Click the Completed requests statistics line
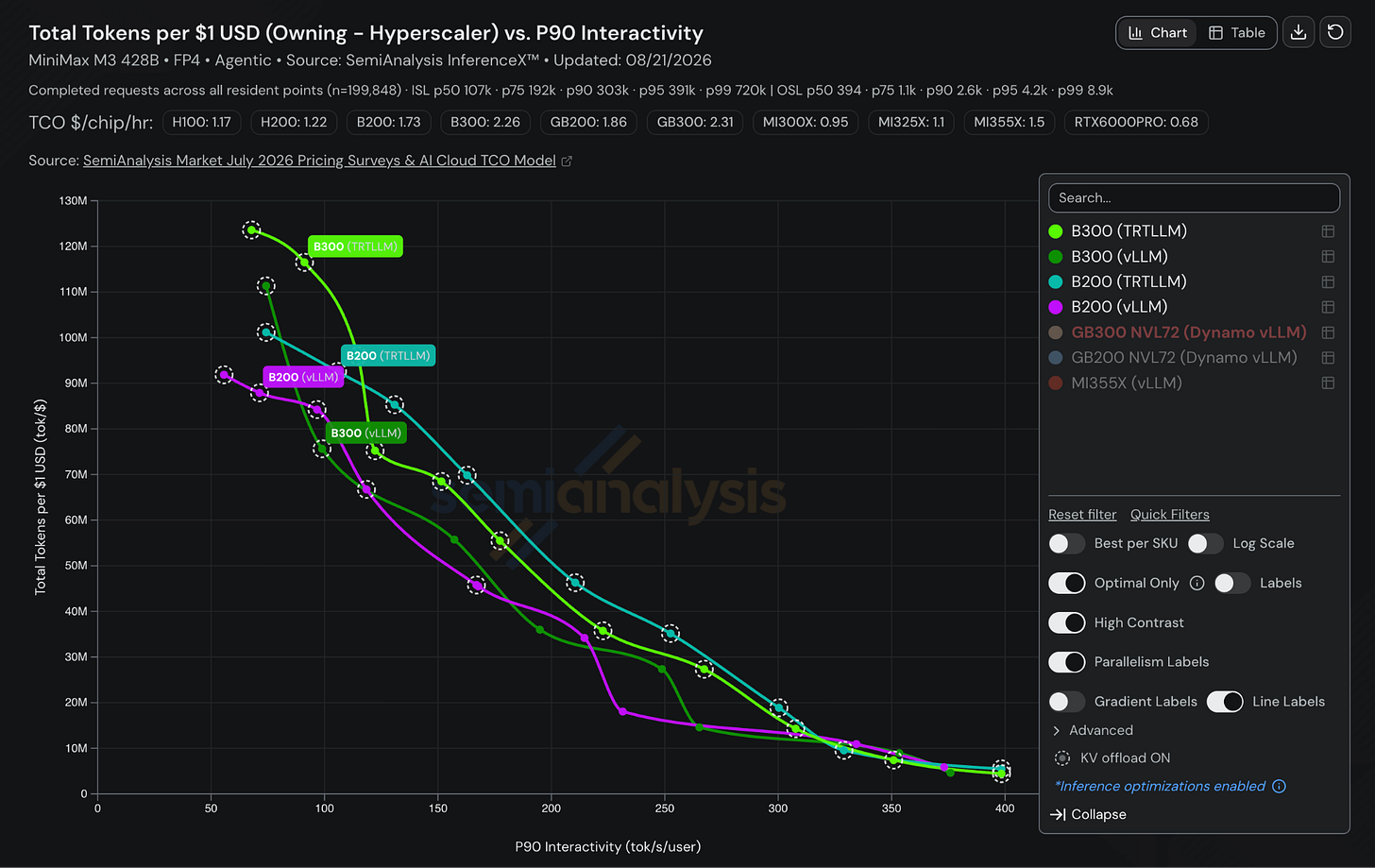This screenshot has width=1375, height=868. 570,91
